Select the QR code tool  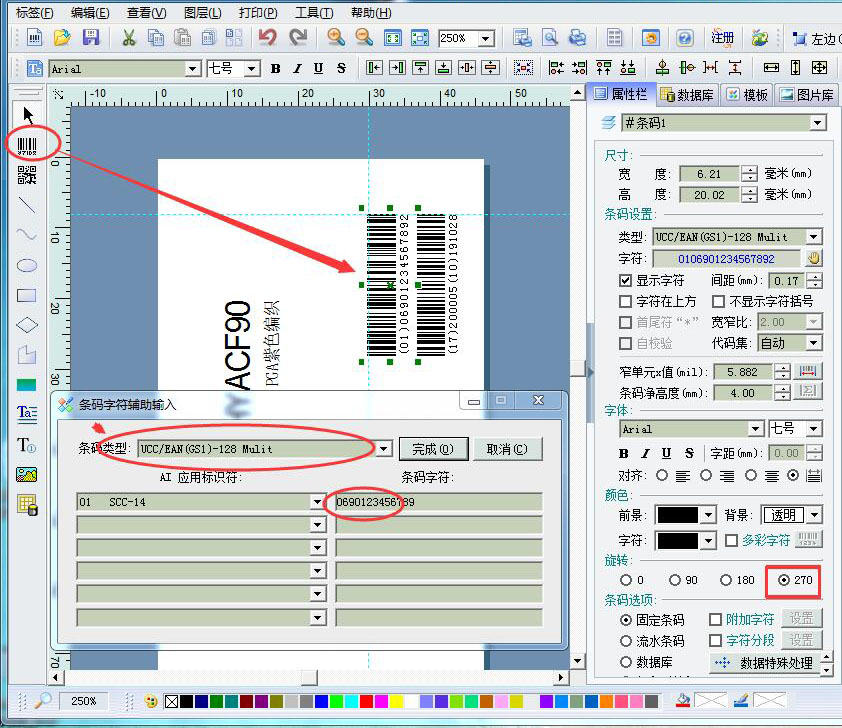click(27, 176)
